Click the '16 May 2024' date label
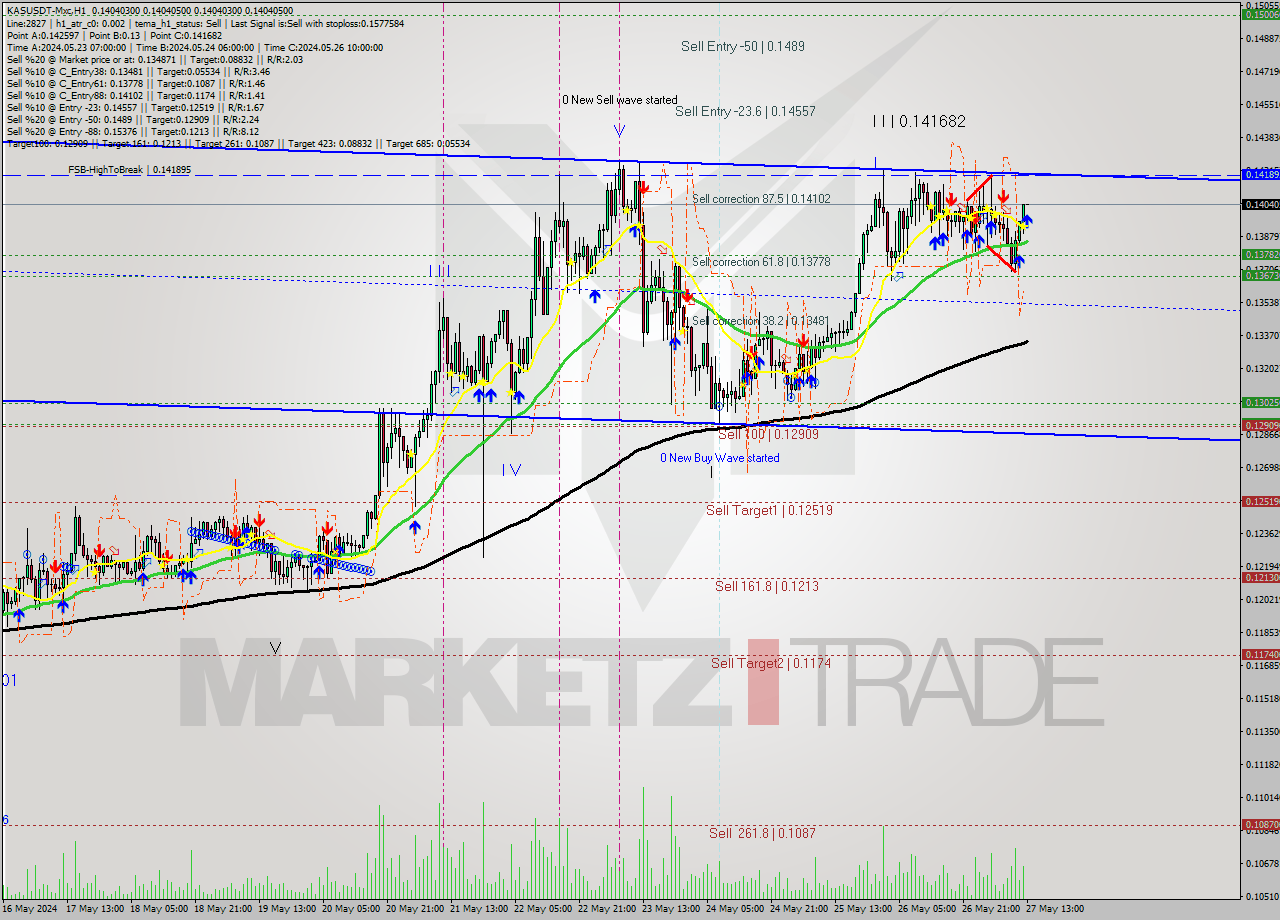This screenshot has height=920, width=1280. (31, 909)
